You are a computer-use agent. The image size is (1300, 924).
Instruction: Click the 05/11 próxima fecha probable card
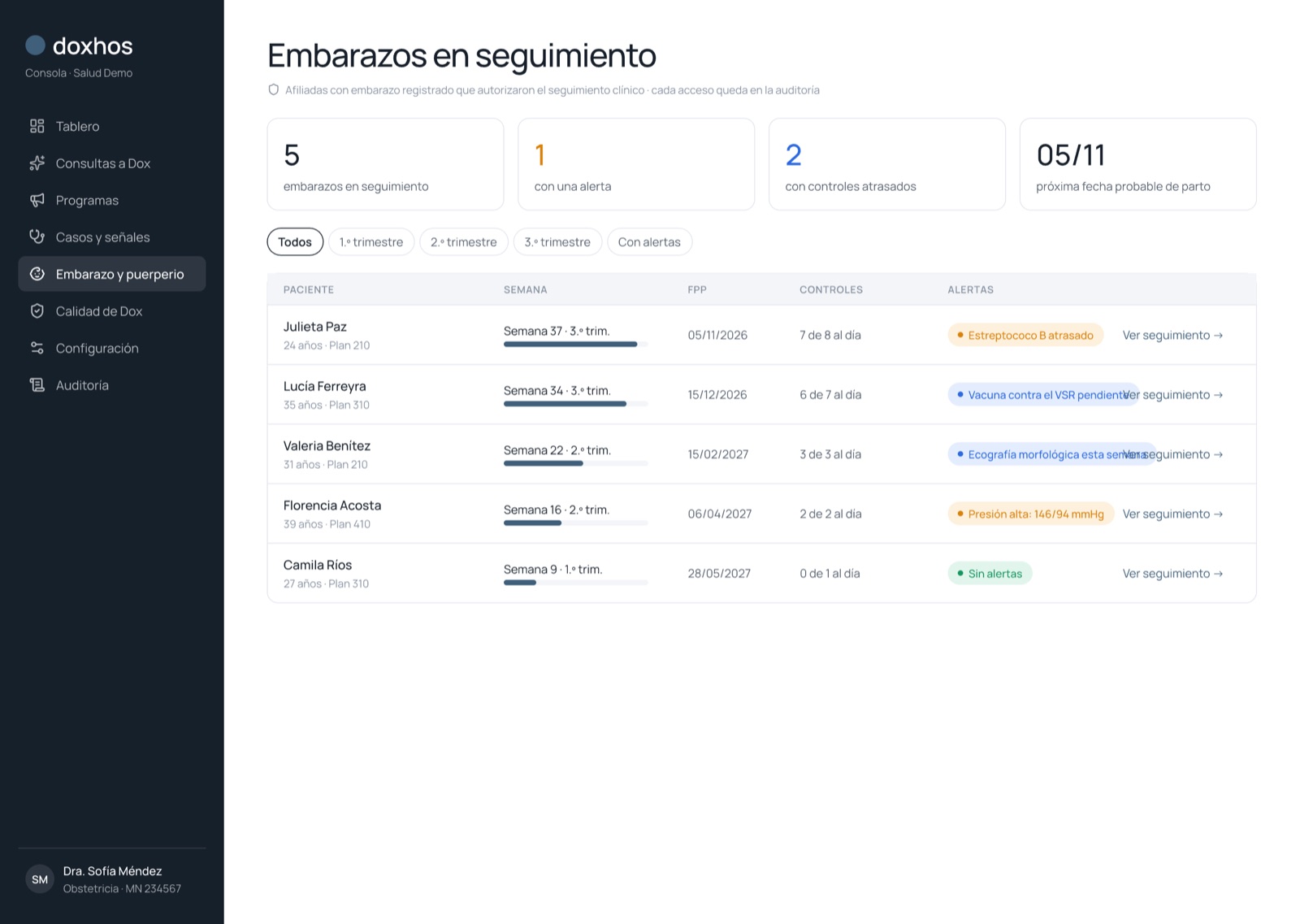[x=1137, y=164]
